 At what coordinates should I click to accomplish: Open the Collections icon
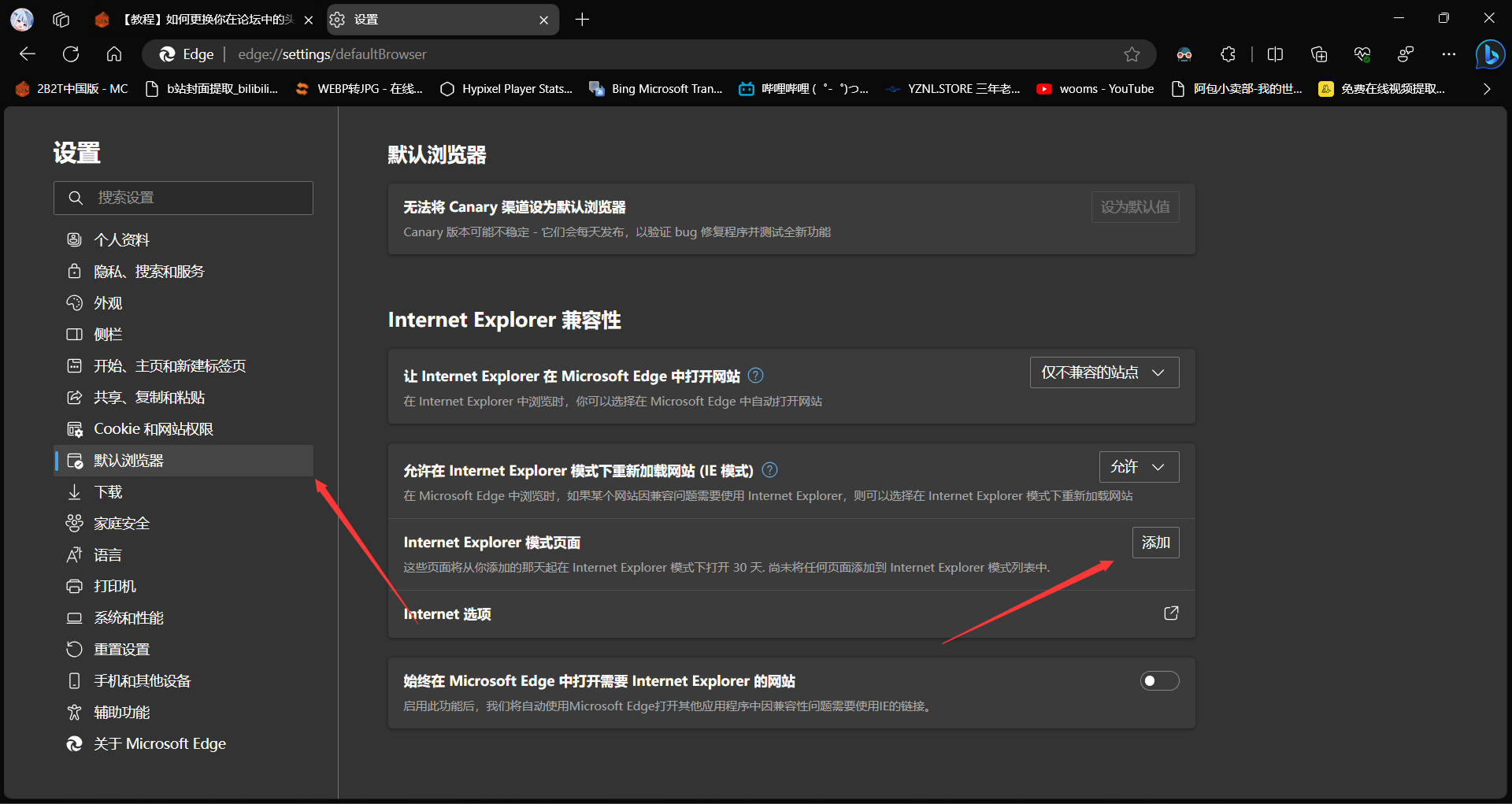[1319, 54]
